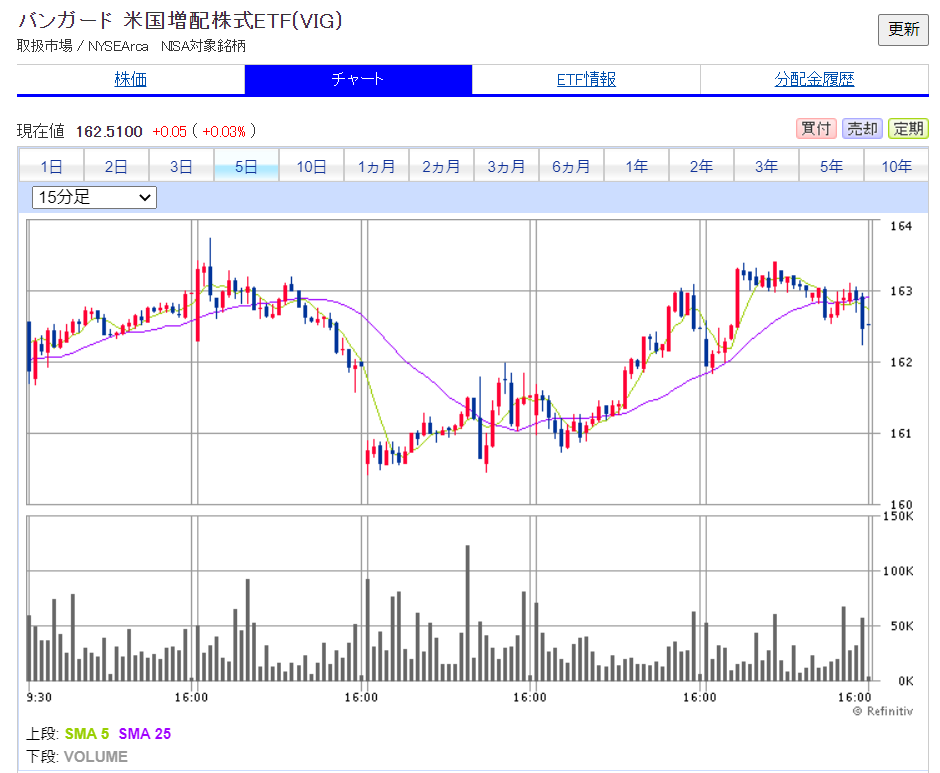Select the 3ヵ月 chart period
940x773 pixels.
[507, 166]
